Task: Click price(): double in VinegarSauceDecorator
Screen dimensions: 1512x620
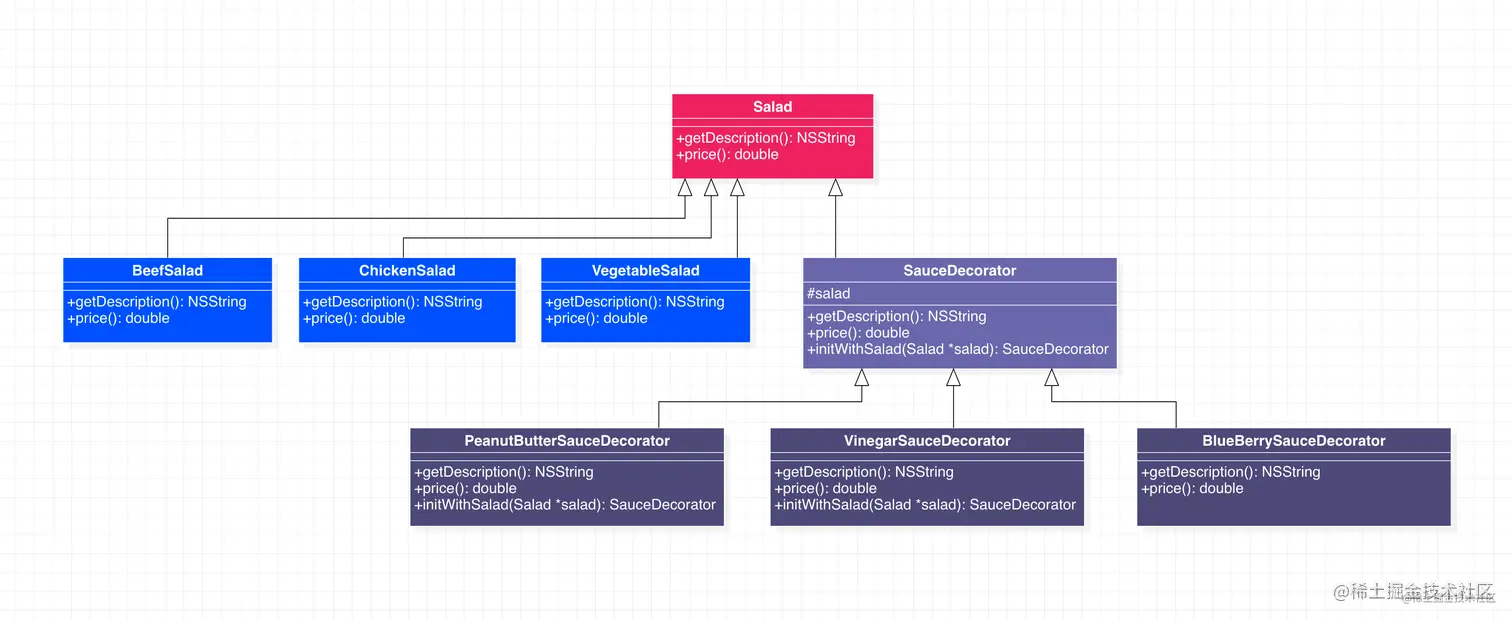Action: point(825,488)
